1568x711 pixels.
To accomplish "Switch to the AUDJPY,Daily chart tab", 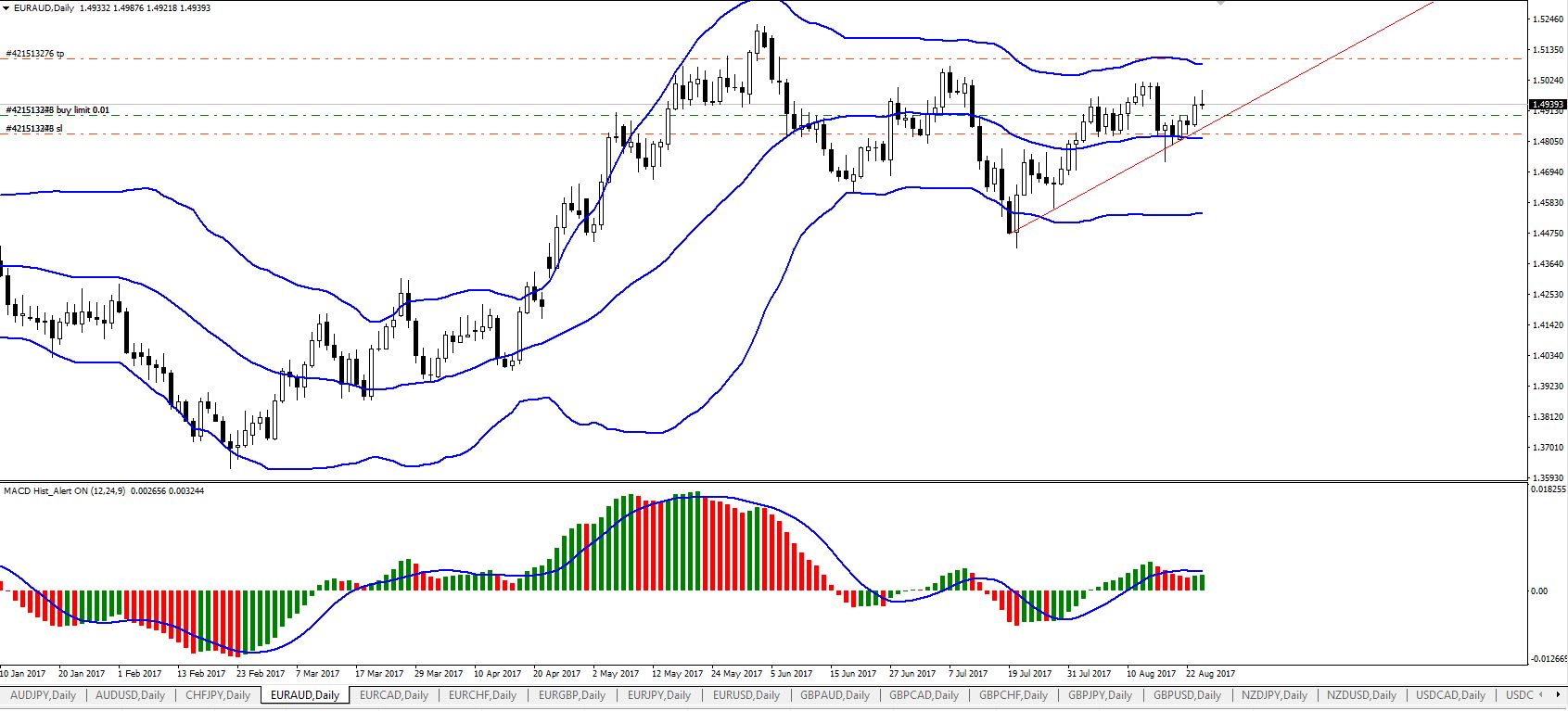I will (43, 695).
